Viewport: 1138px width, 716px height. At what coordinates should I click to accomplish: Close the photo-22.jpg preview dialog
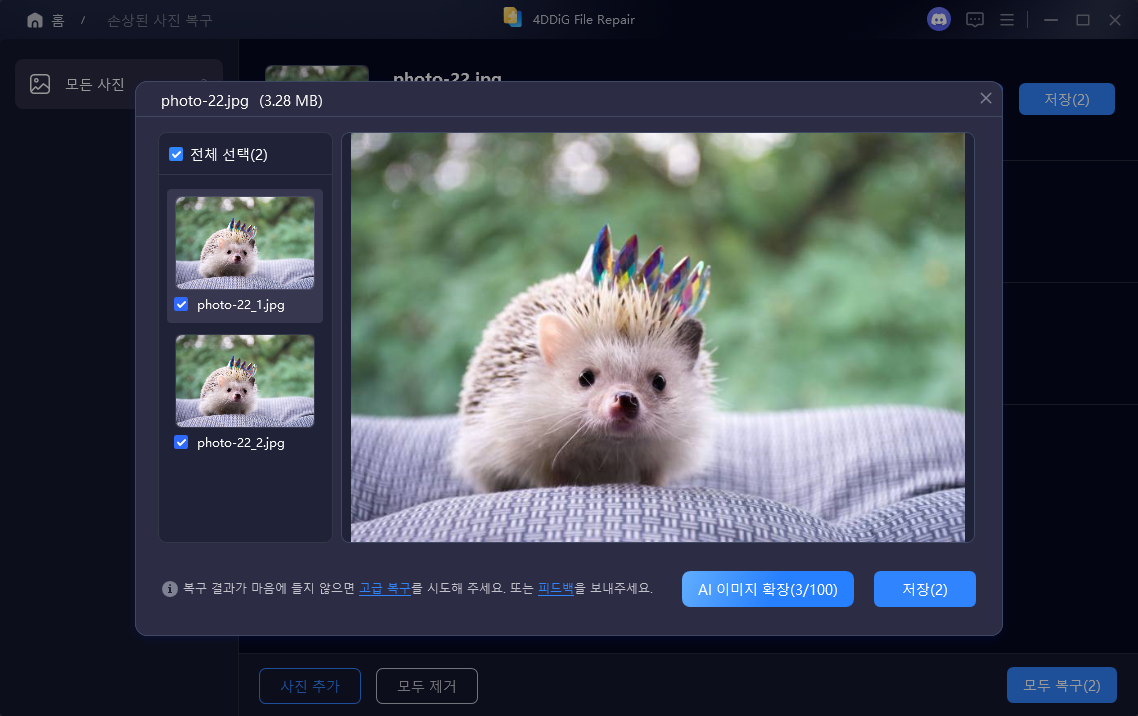coord(986,98)
